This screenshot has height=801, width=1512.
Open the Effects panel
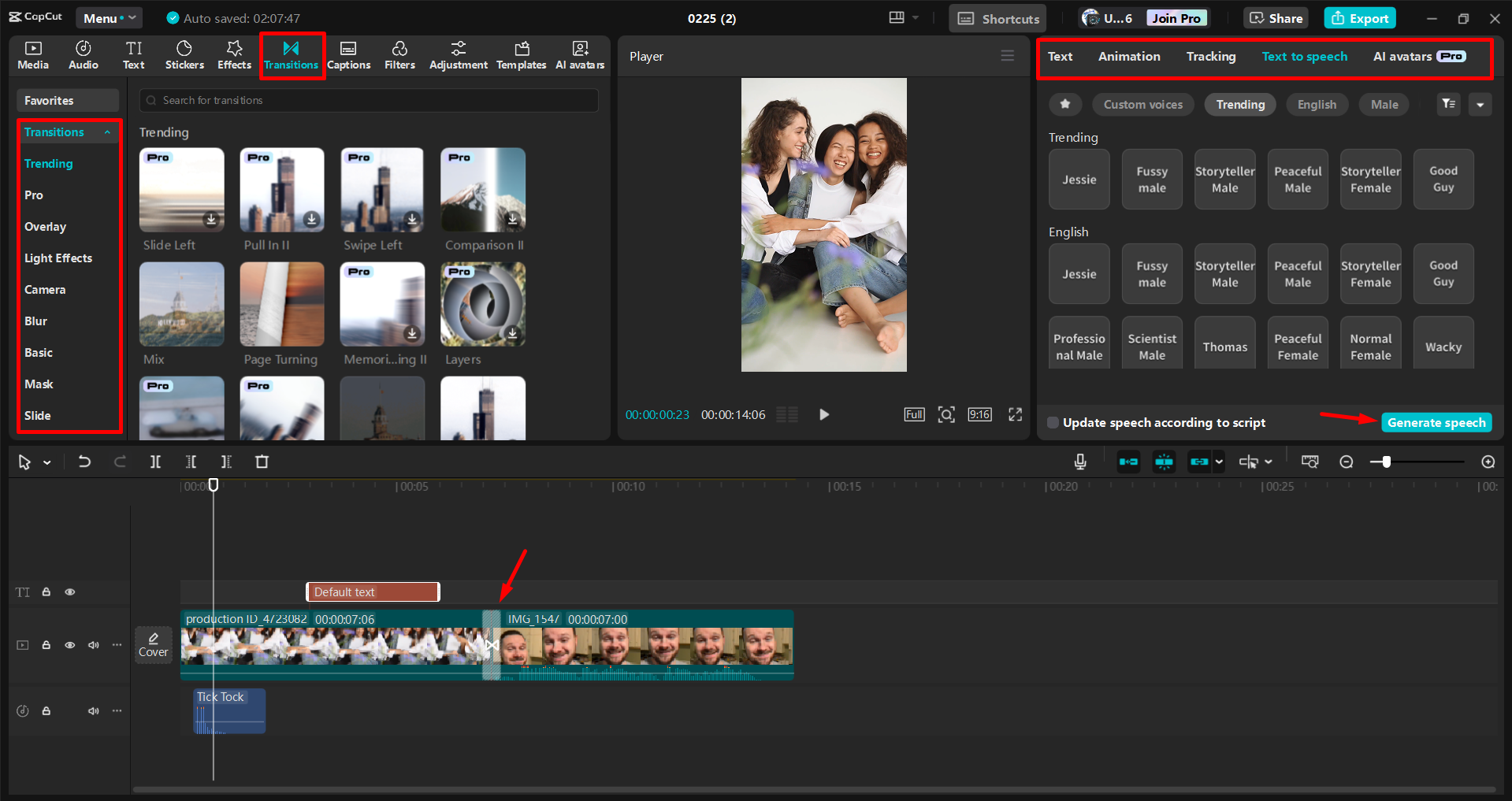(234, 55)
